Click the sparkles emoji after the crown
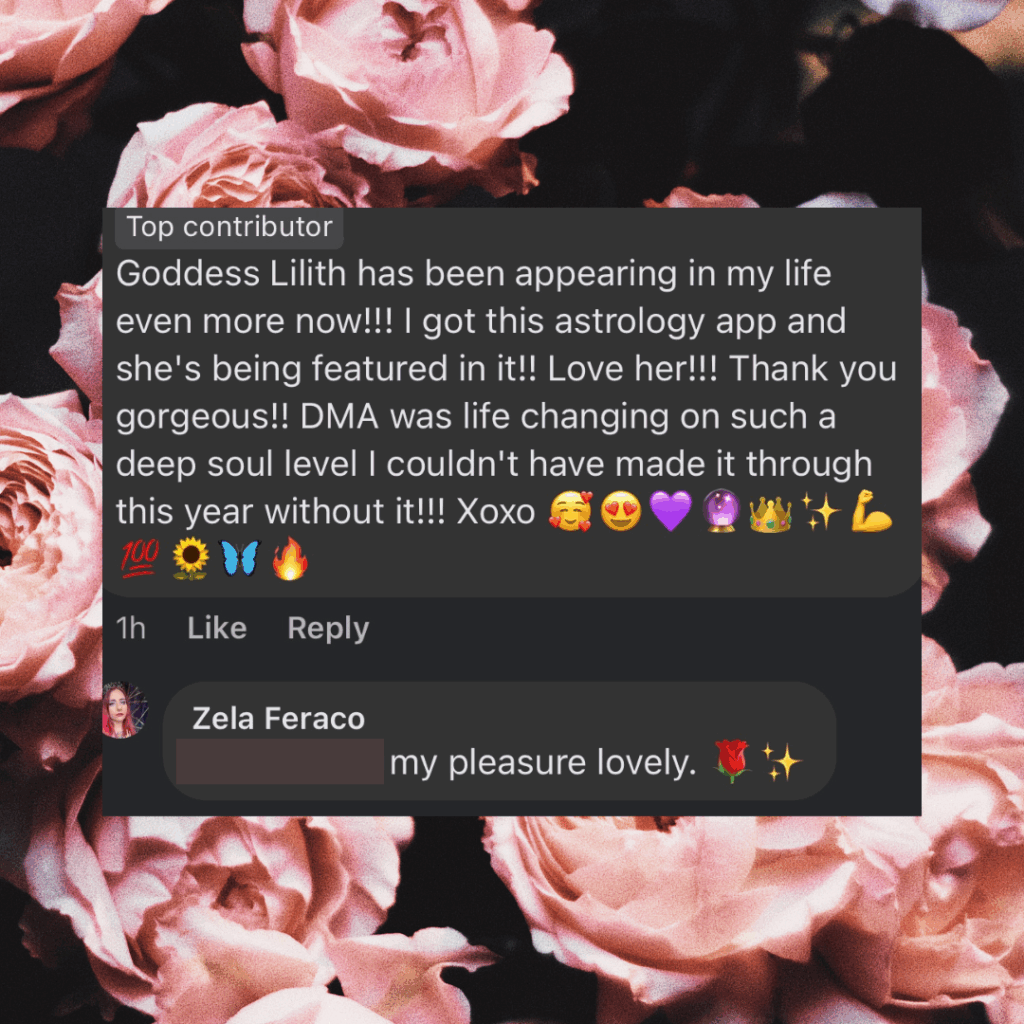 point(820,511)
